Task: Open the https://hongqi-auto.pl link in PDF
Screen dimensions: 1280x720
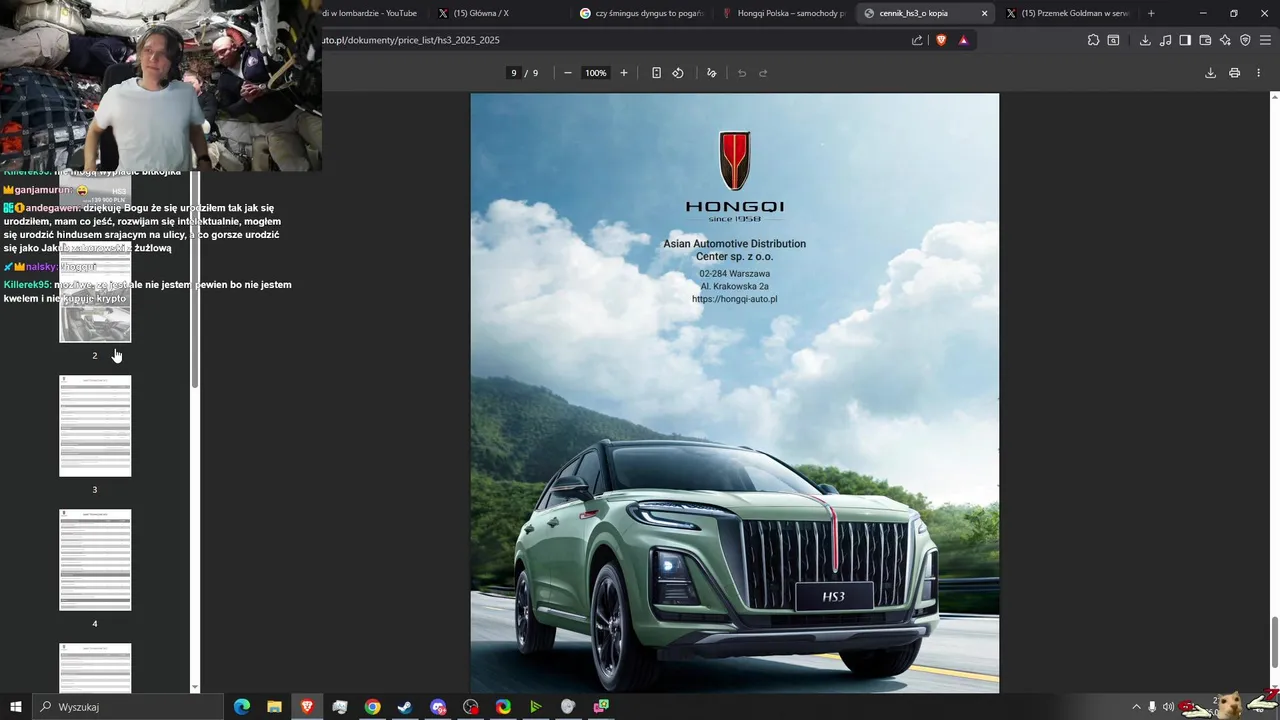Action: pyautogui.click(x=734, y=299)
